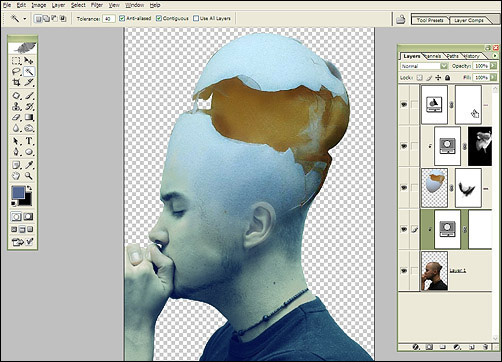Screen dimensions: 502x362
Task: Toggle lock position icon
Action: (x=438, y=78)
